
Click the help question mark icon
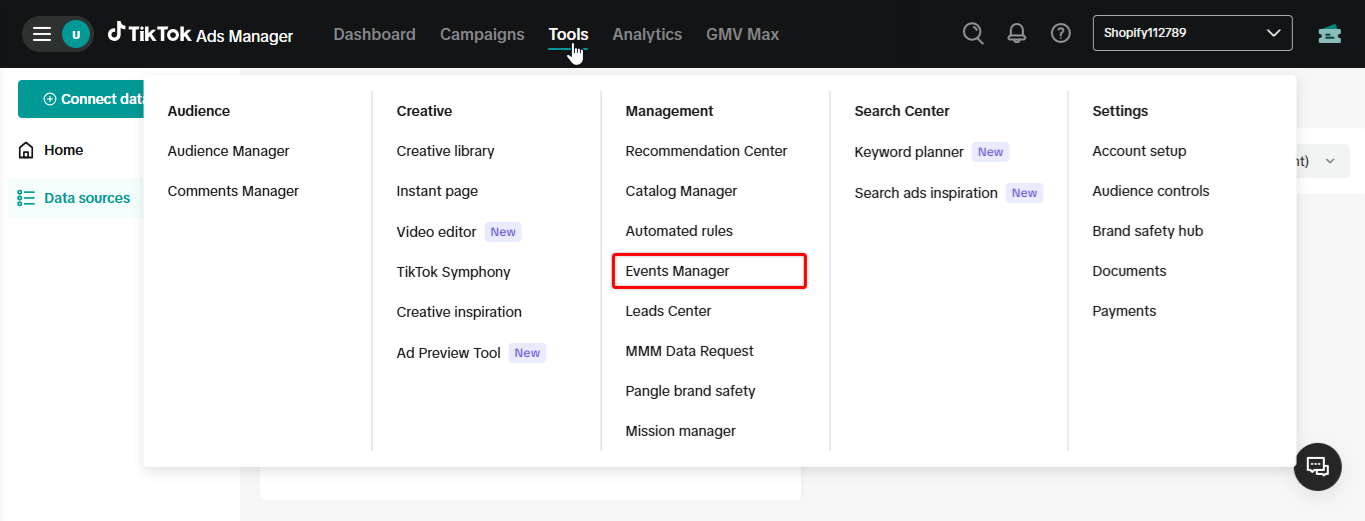click(1061, 33)
